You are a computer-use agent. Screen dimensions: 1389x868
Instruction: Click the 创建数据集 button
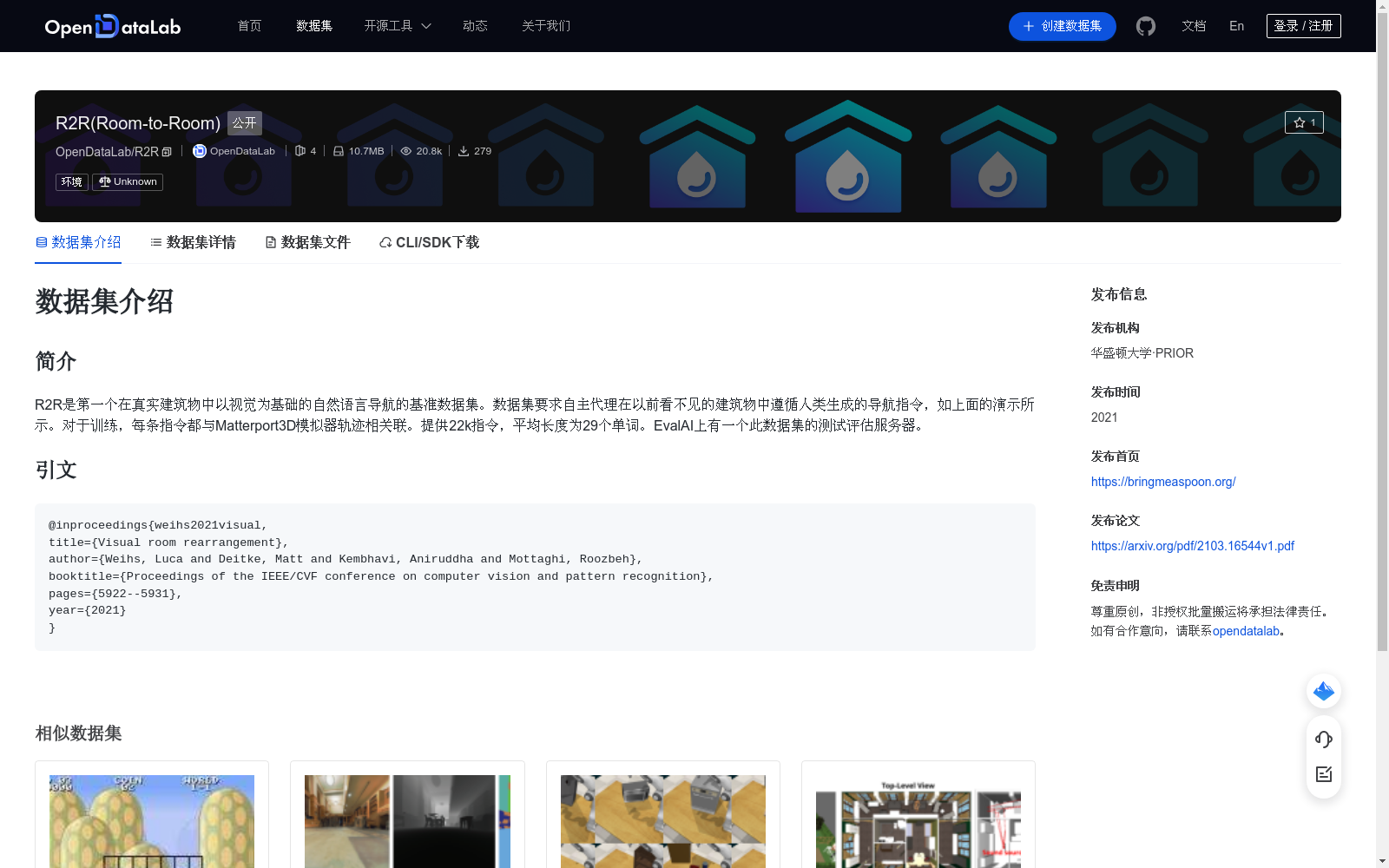tap(1063, 26)
